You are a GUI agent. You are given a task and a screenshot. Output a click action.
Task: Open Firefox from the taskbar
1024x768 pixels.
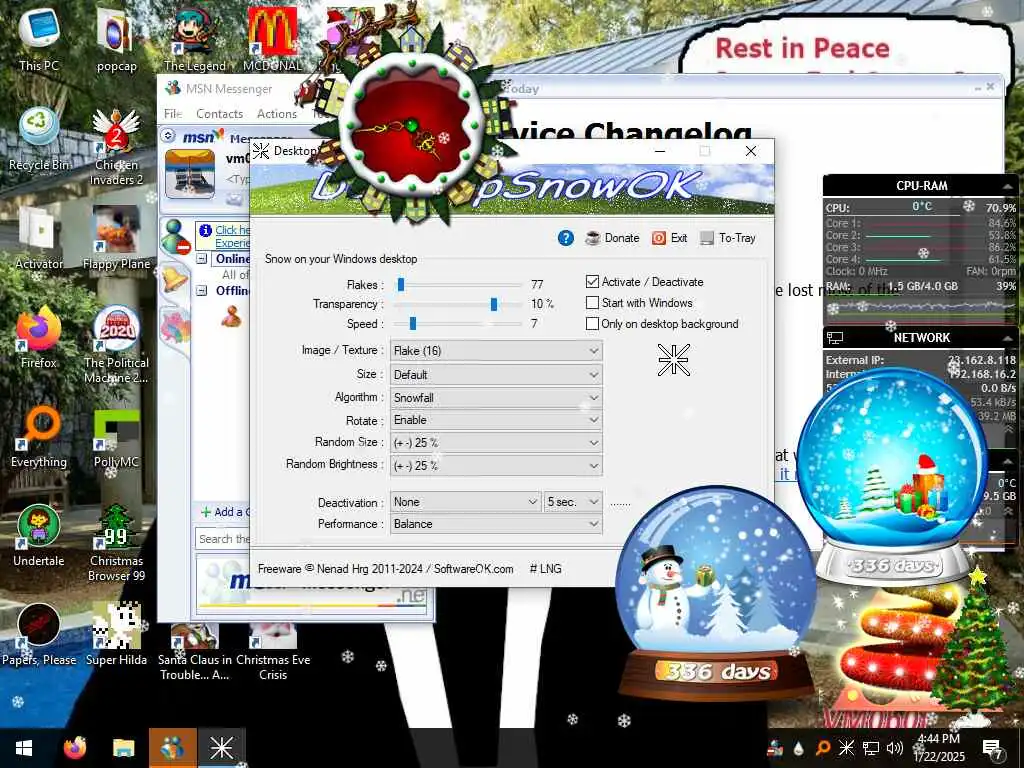(75, 748)
